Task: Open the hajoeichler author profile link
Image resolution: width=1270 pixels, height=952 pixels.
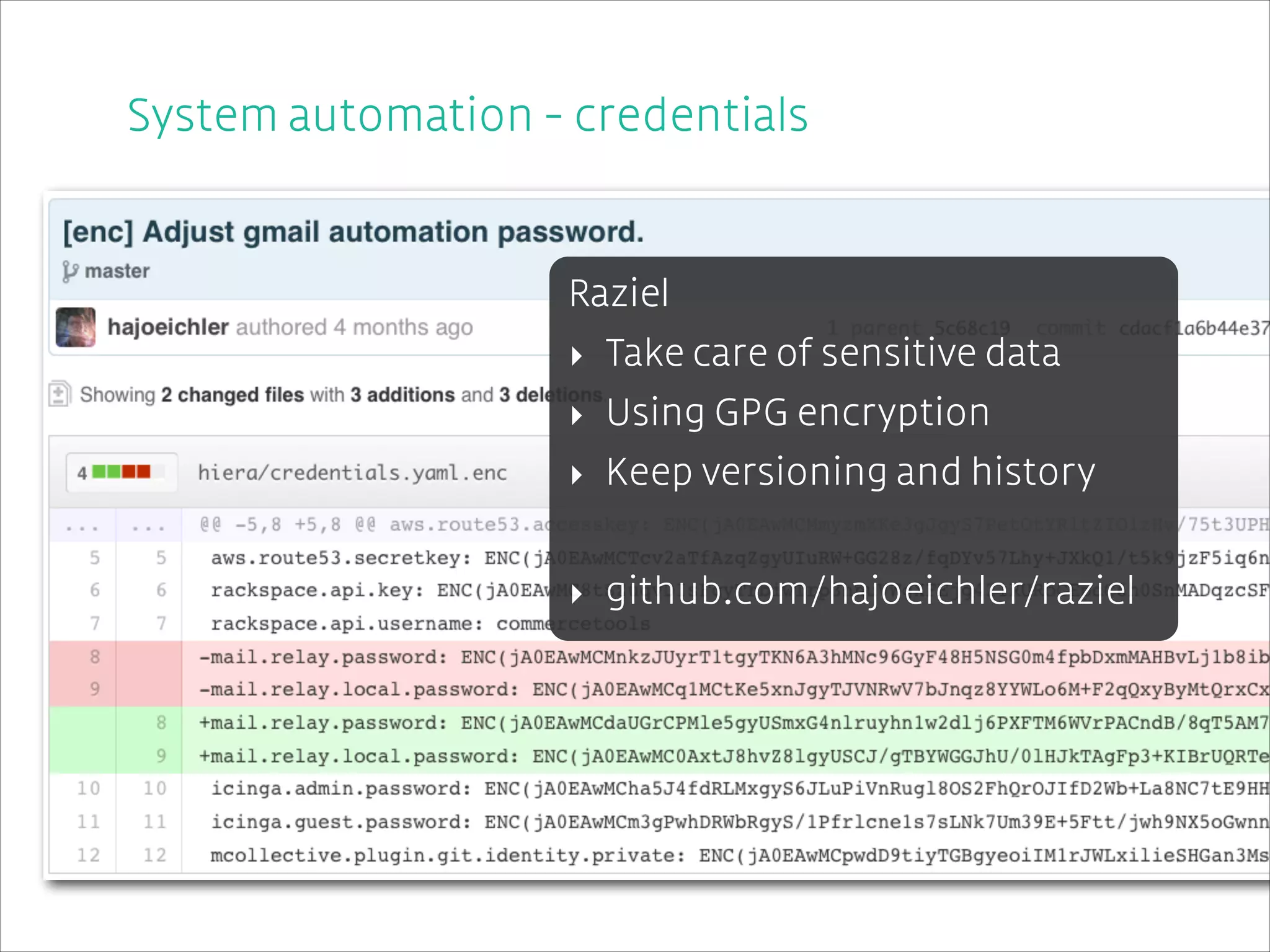Action: [168, 327]
